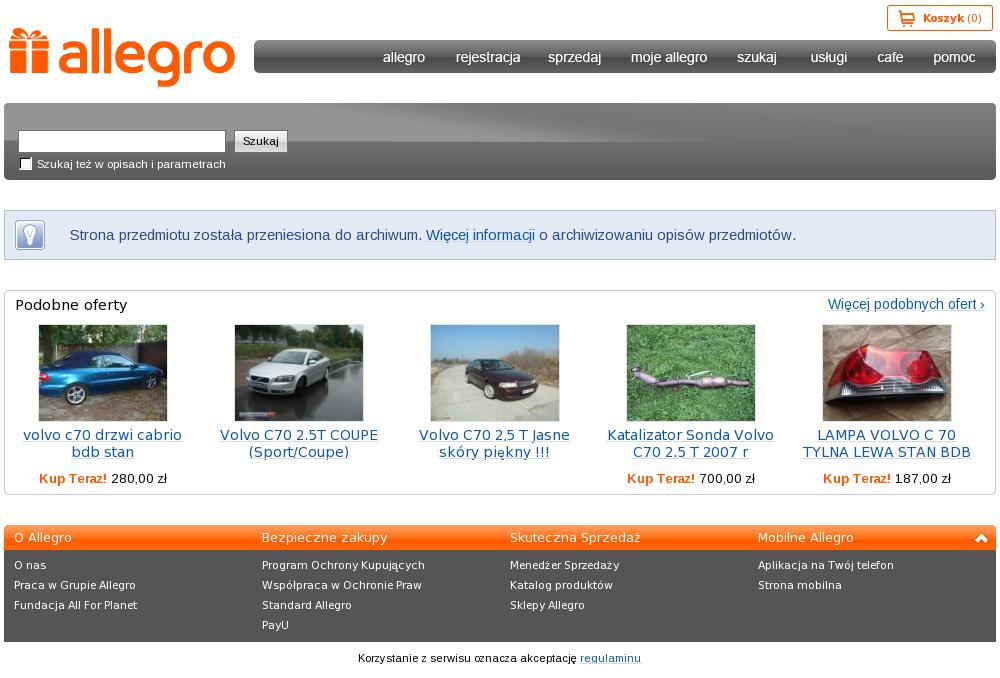Click the Szukaj search button
This screenshot has height=678, width=1000.
point(261,141)
